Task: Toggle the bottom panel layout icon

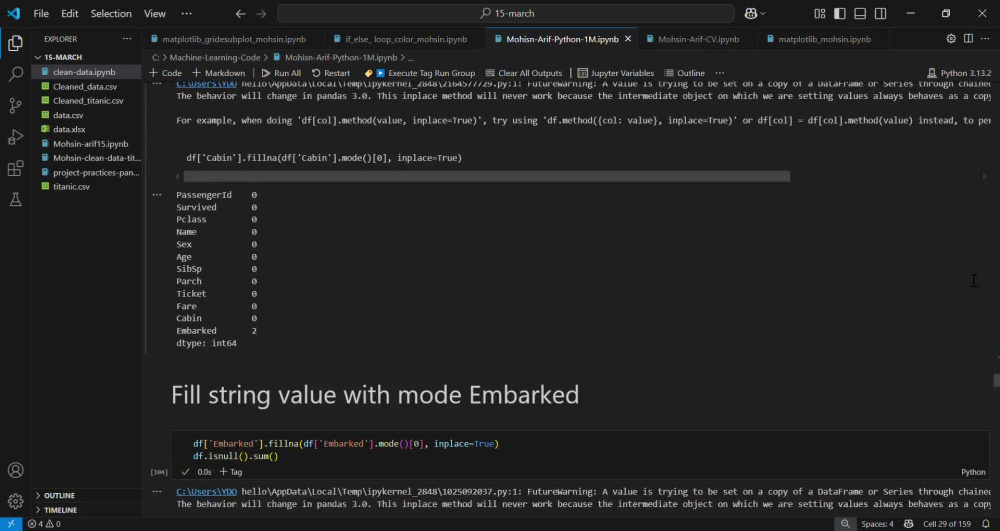Action: 860,13
